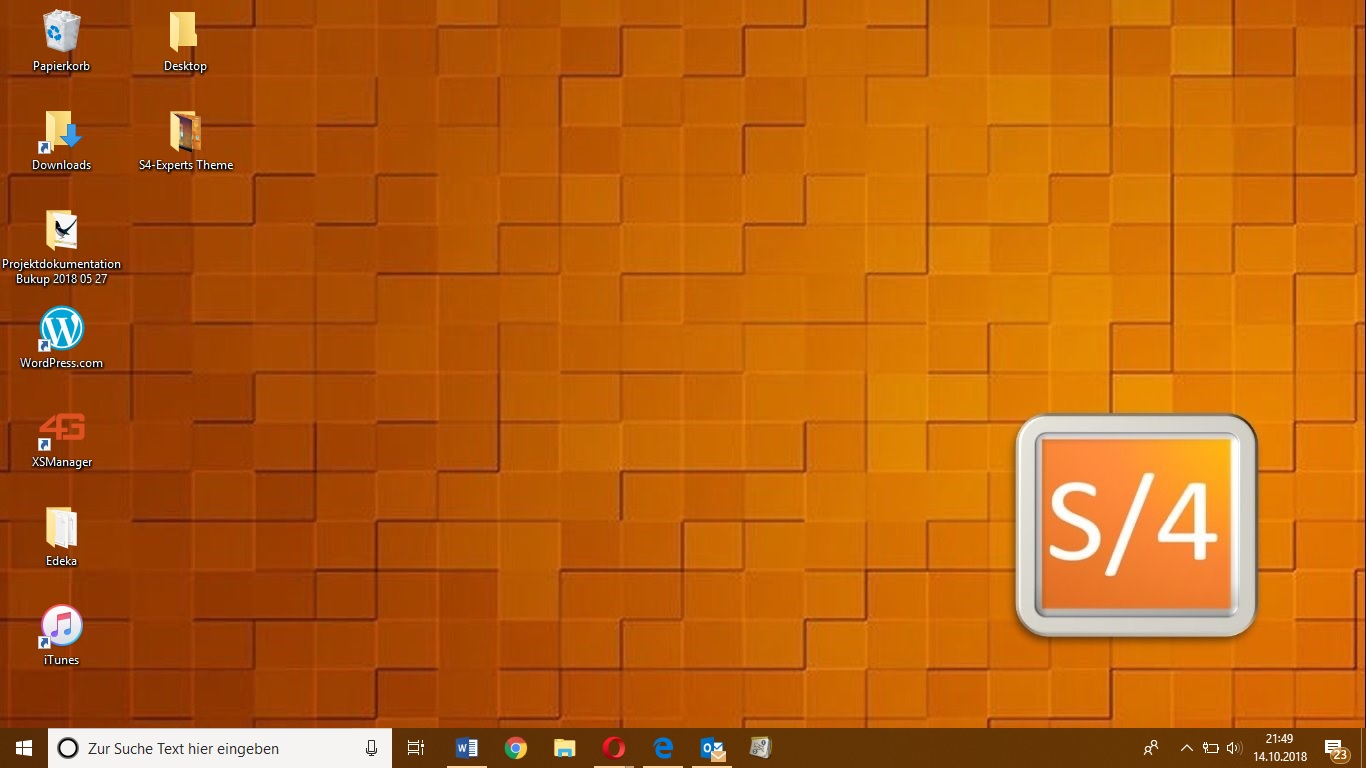Open File Explorer from the taskbar
This screenshot has width=1366, height=768.
click(565, 748)
